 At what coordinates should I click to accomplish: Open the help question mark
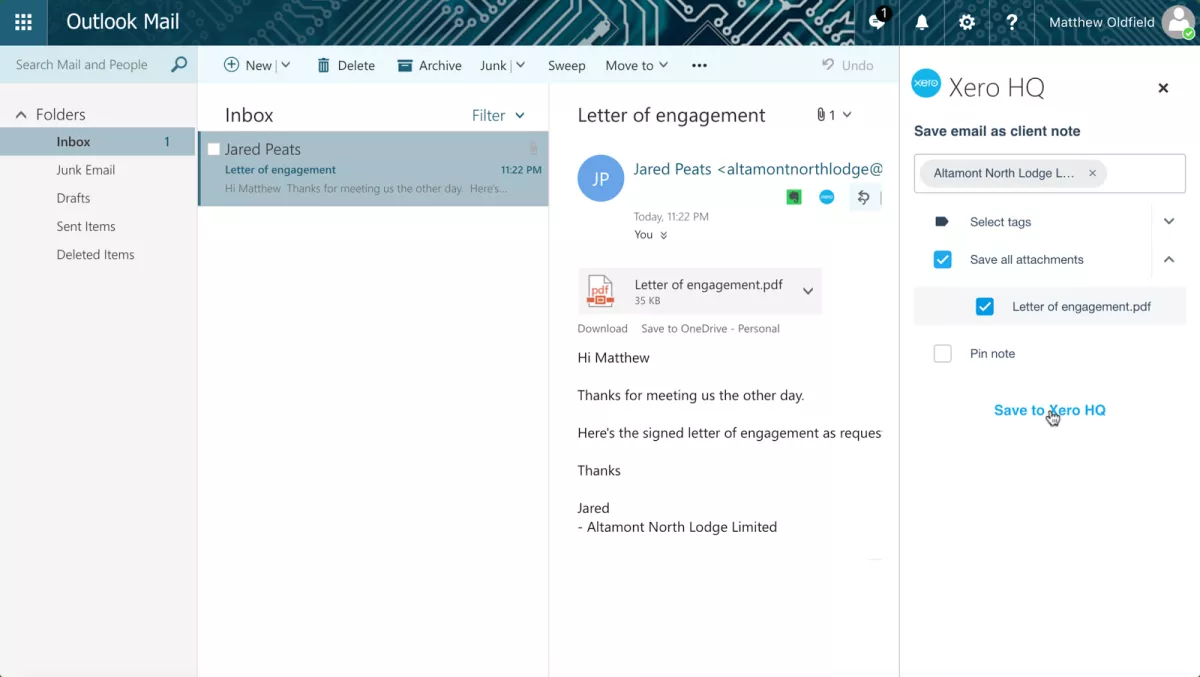pos(1012,22)
